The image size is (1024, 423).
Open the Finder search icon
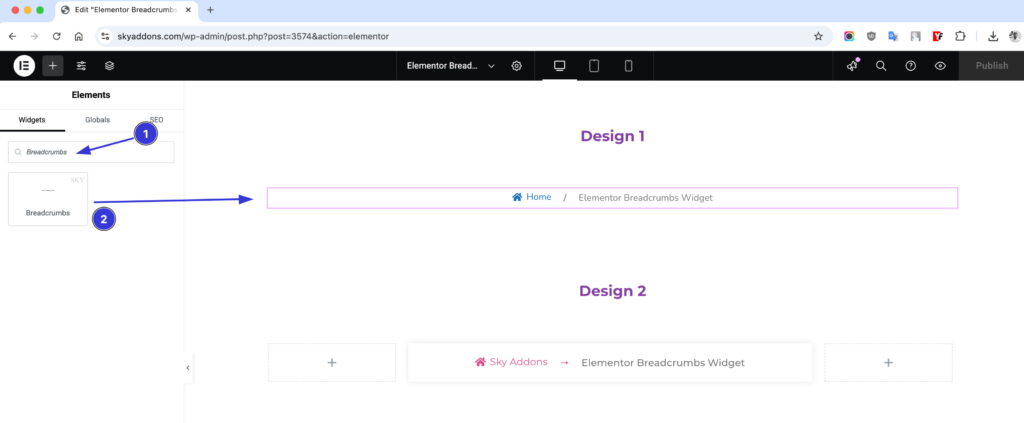point(881,66)
